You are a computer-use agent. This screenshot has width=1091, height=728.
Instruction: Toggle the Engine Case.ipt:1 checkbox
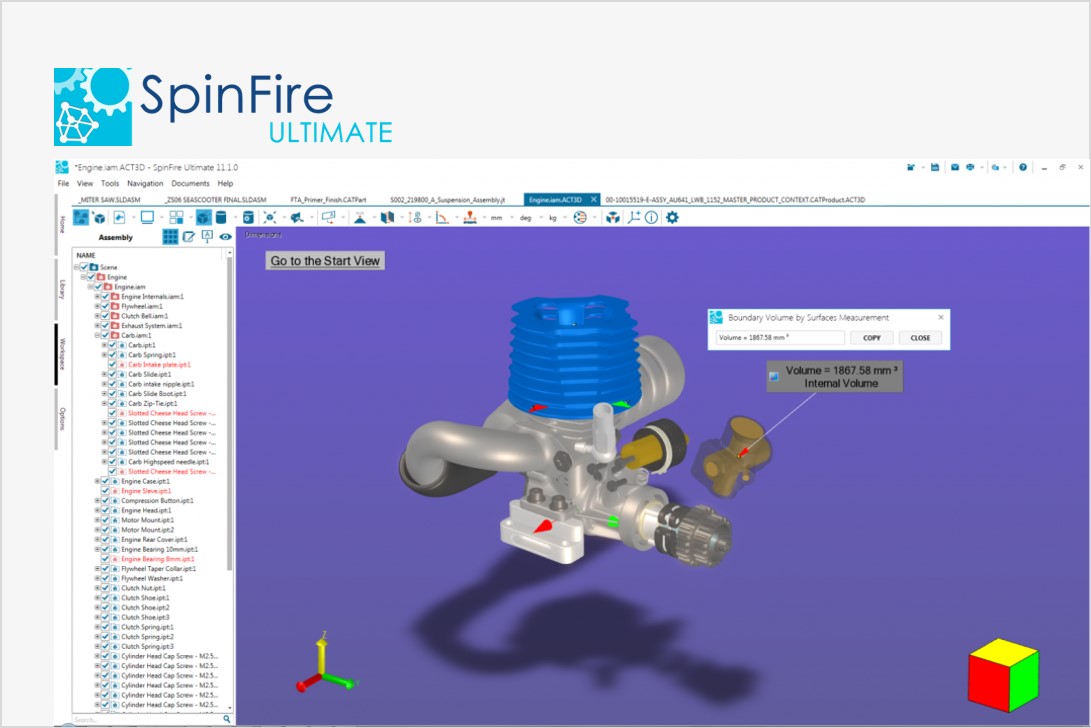tap(105, 481)
